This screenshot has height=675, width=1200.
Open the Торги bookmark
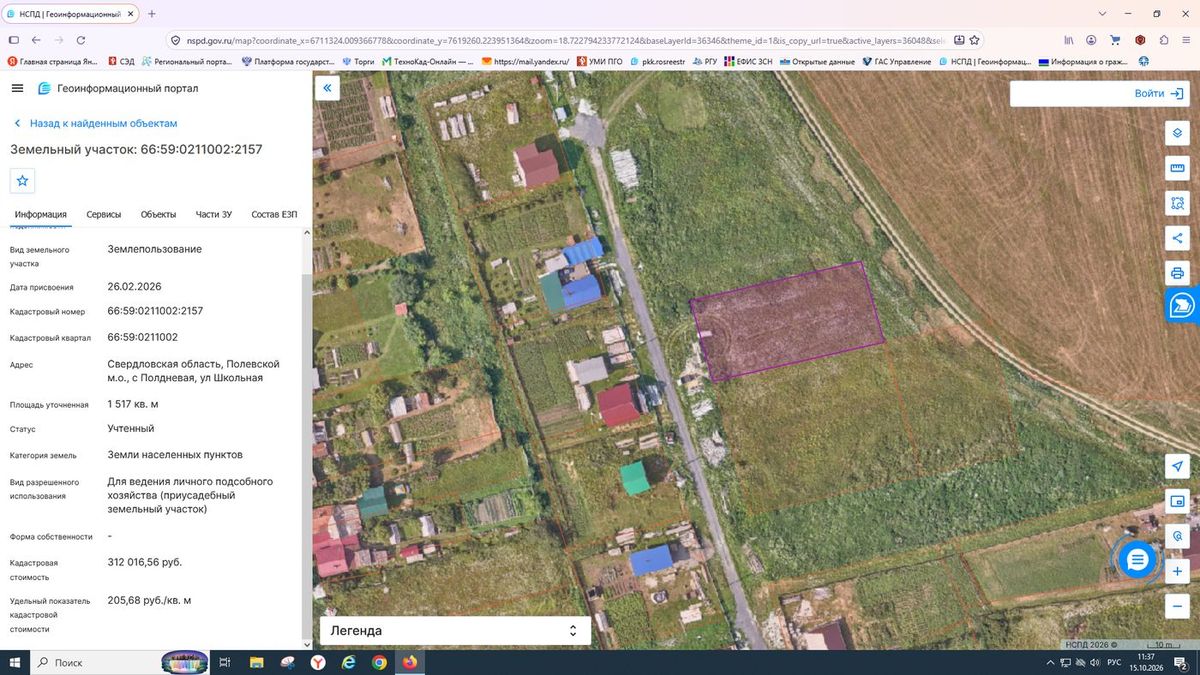tap(357, 62)
